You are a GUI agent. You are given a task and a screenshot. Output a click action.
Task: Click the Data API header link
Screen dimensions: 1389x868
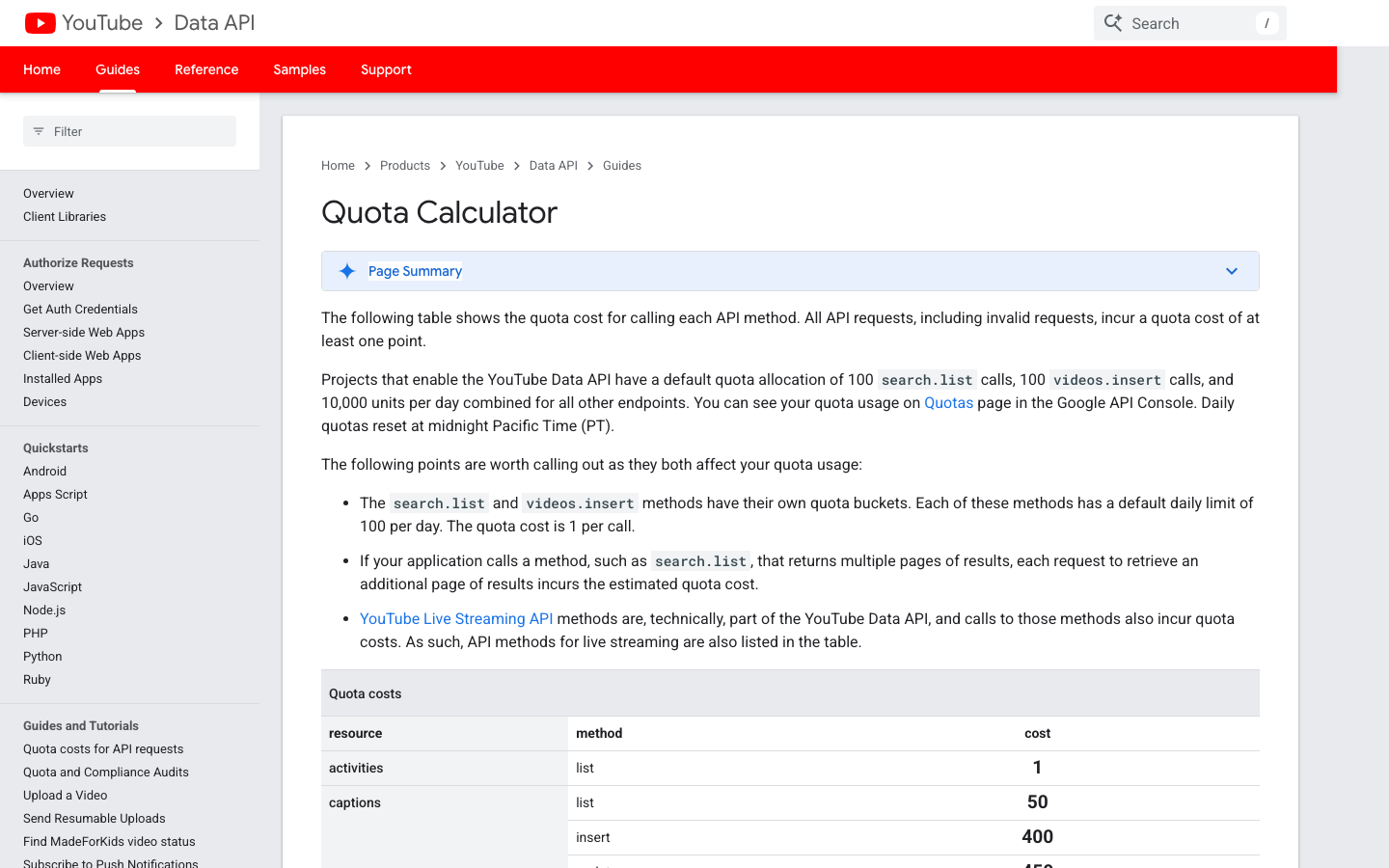click(214, 23)
